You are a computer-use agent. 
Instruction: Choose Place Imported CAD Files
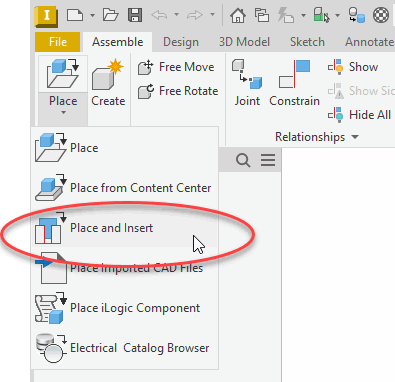point(125,268)
